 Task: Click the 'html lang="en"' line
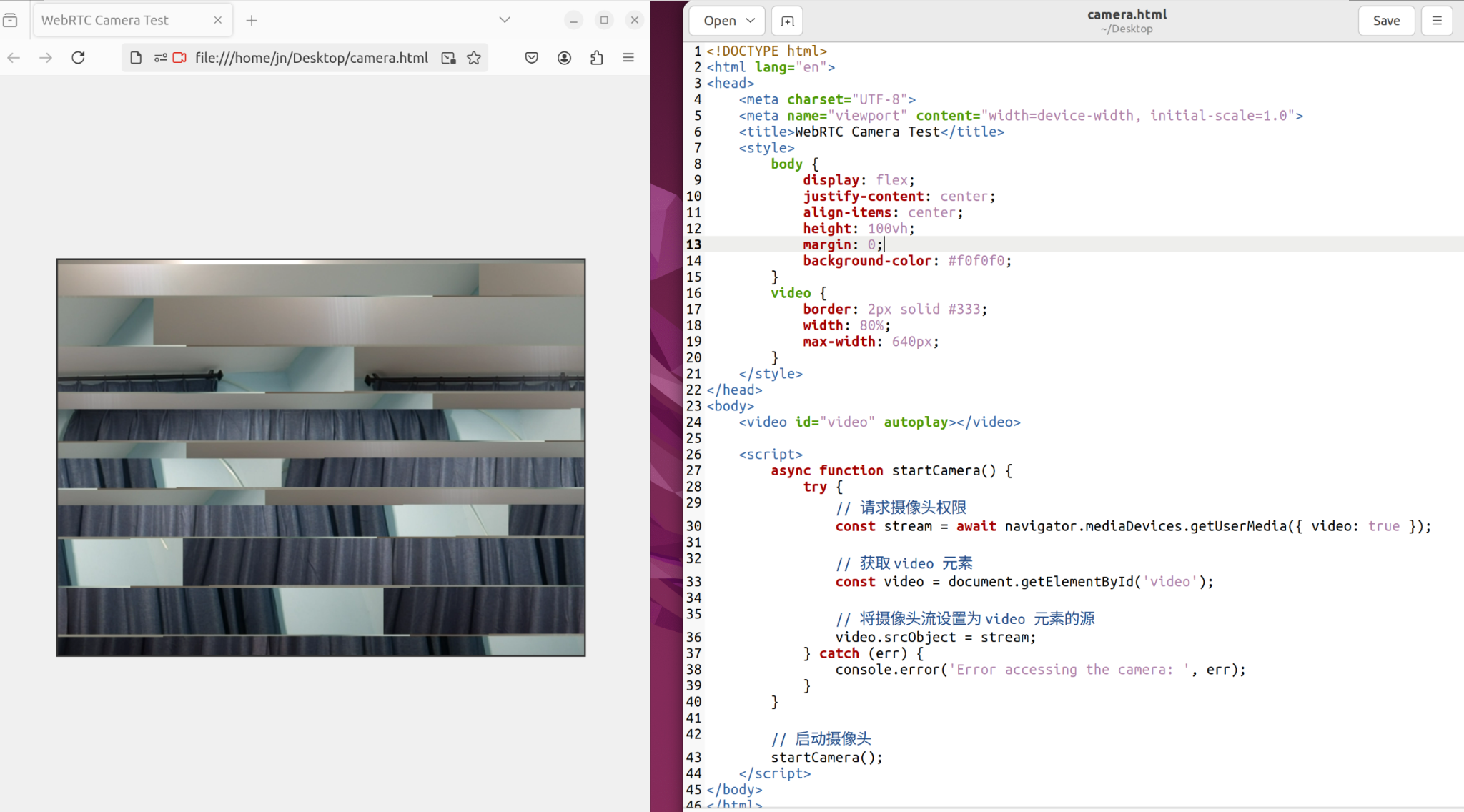click(771, 67)
